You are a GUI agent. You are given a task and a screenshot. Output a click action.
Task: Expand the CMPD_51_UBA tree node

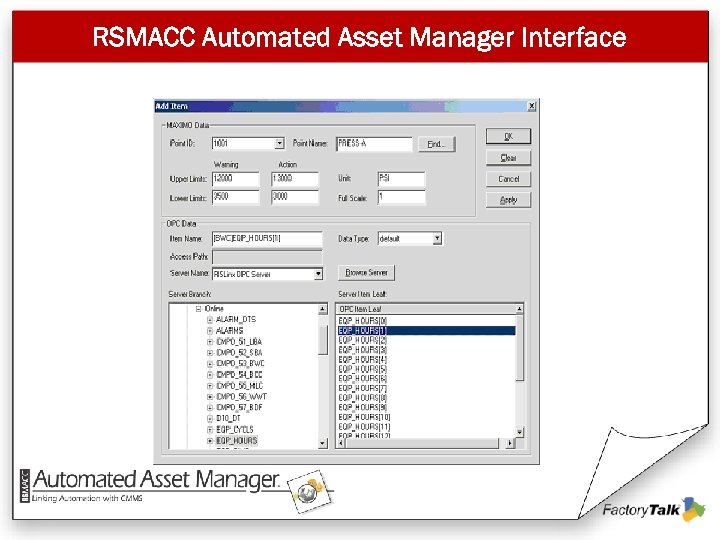point(210,342)
